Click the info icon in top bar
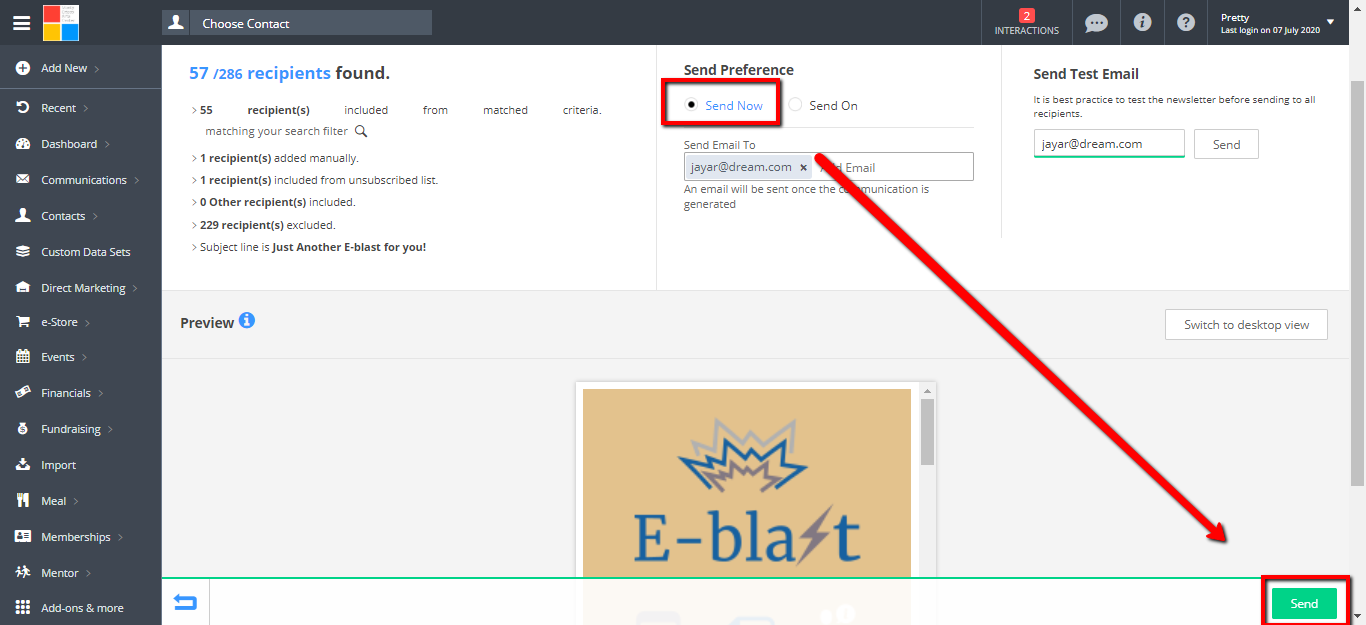Image resolution: width=1366 pixels, height=625 pixels. [1141, 23]
